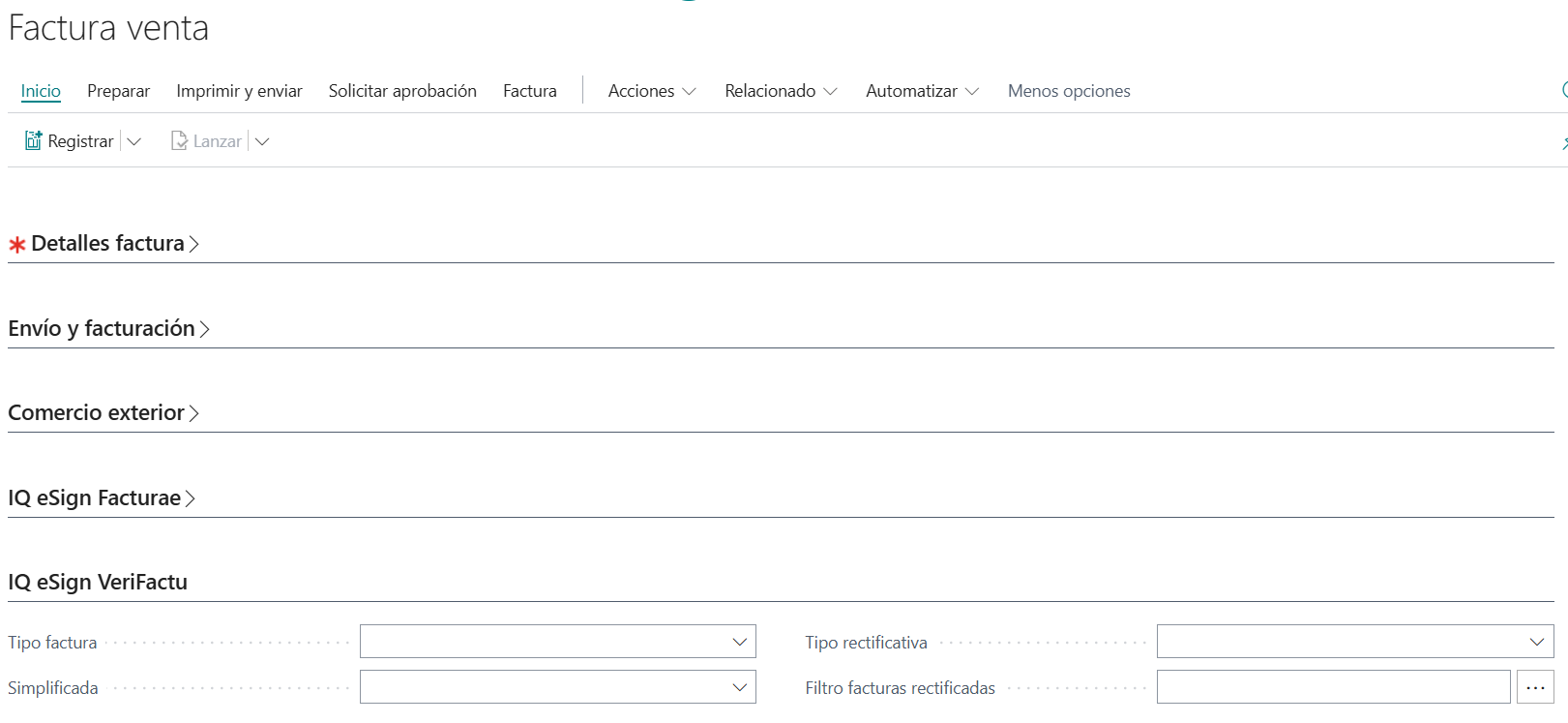Click the Lanzar release document icon
This screenshot has height=723, width=1568.
tap(179, 141)
